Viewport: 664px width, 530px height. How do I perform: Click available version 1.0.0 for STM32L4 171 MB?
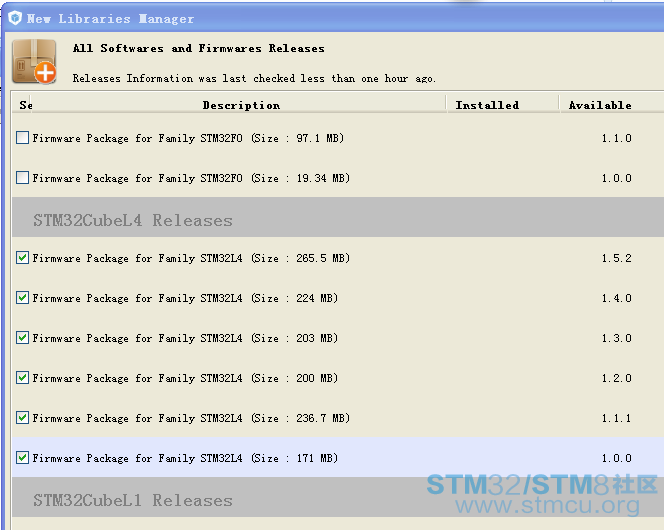click(x=617, y=458)
